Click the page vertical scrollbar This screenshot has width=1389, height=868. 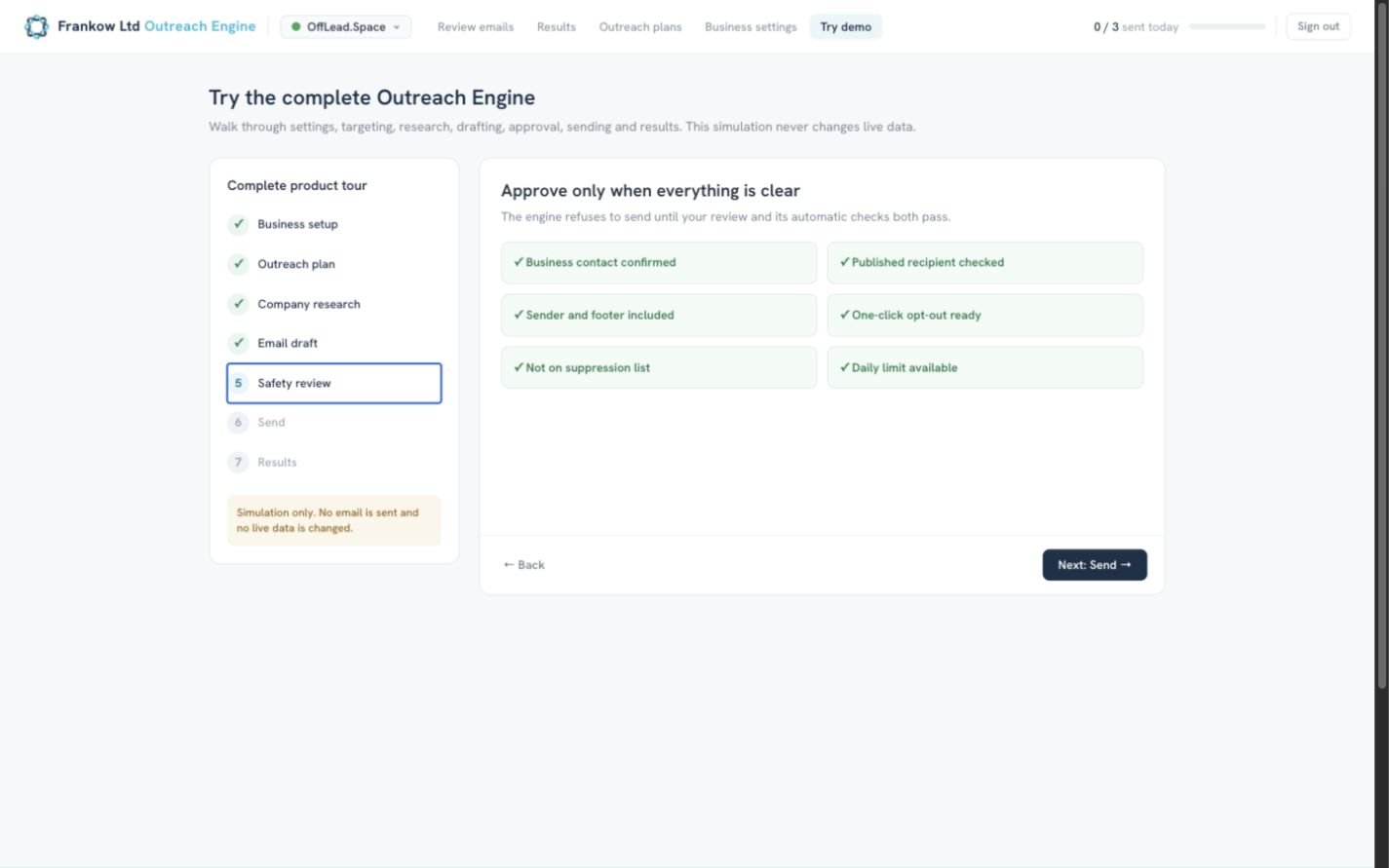1381,346
